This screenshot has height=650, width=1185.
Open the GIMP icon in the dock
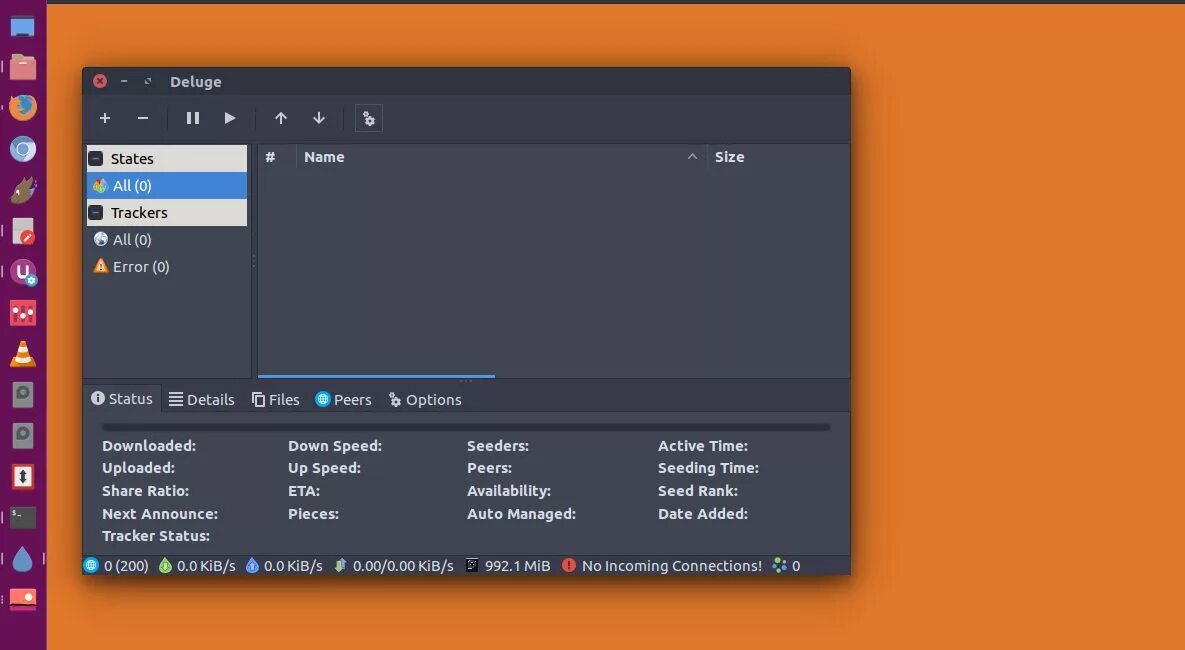coord(23,190)
